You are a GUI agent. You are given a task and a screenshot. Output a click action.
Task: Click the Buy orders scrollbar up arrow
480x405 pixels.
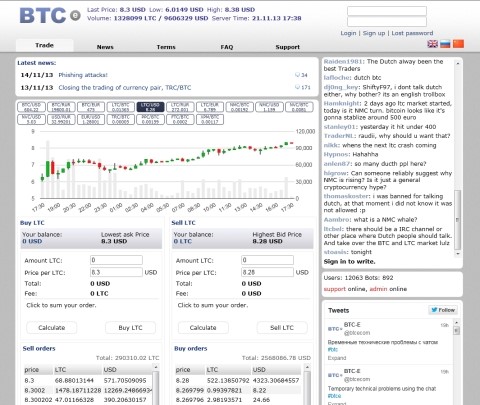click(307, 367)
